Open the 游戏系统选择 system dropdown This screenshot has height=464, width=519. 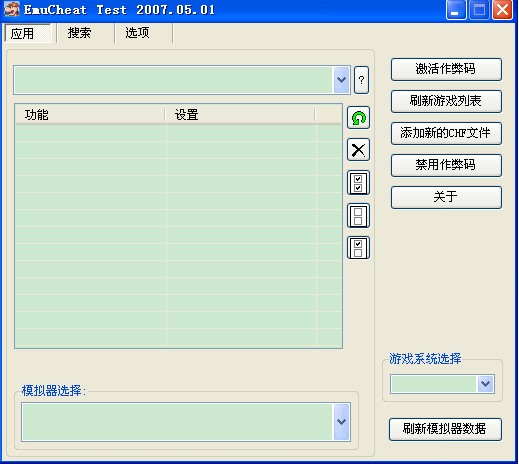486,384
